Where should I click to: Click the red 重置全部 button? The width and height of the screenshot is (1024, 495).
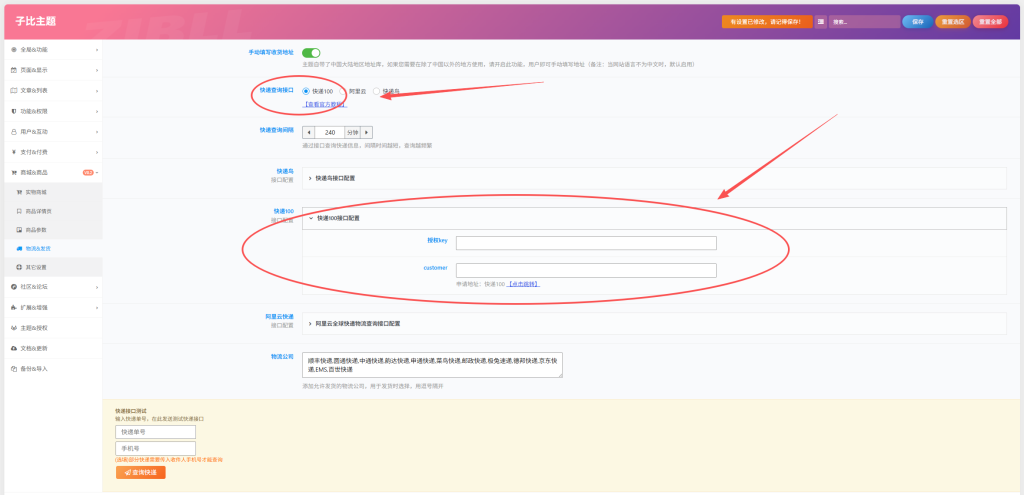990,22
